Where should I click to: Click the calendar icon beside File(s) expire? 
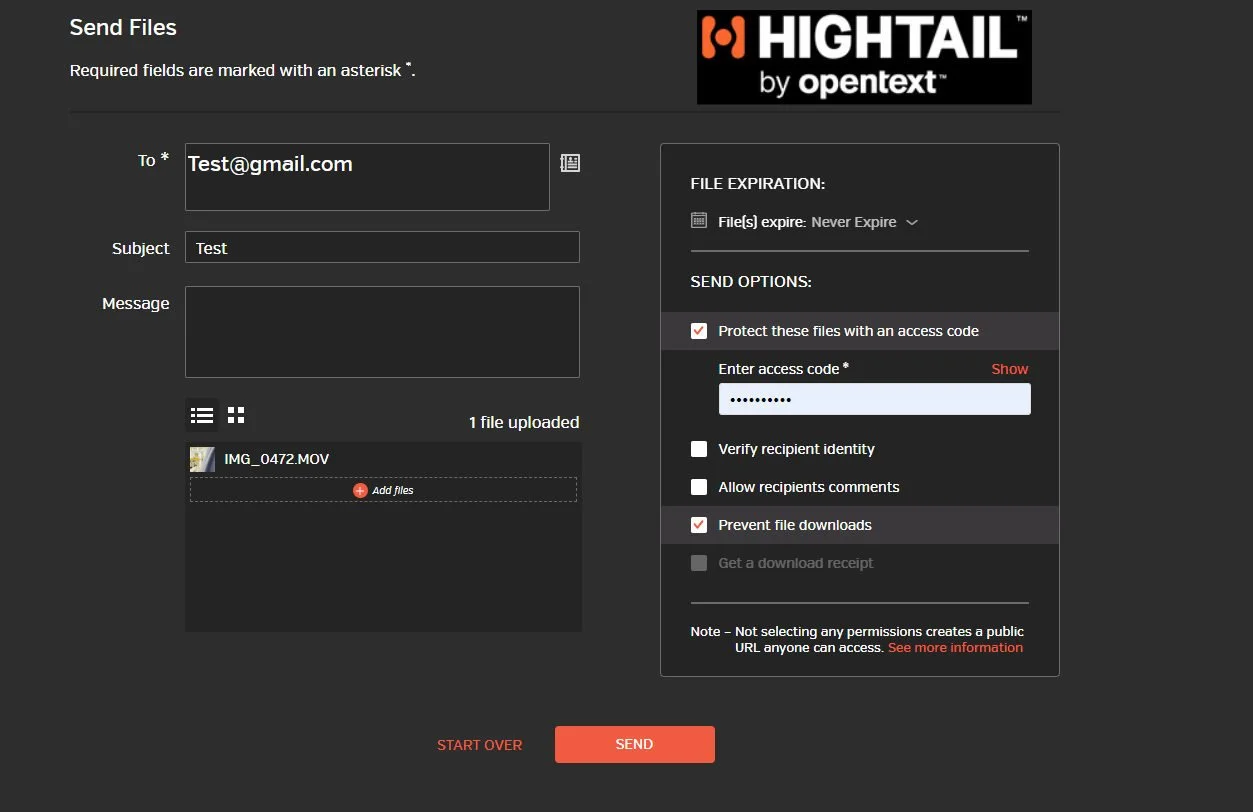(699, 220)
